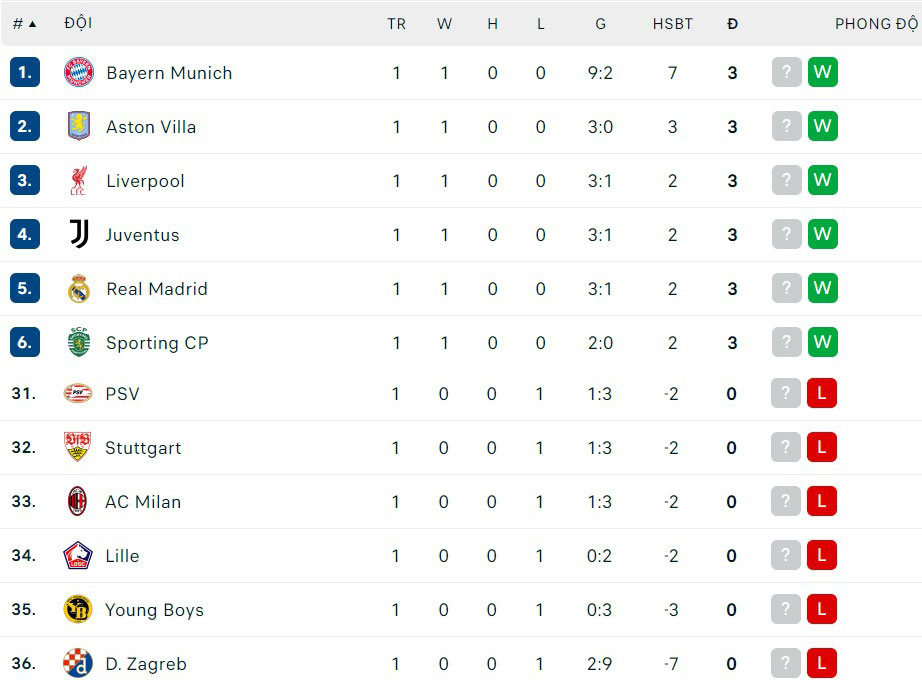922x686 pixels.
Task: Click the Juventus logo icon
Action: click(x=79, y=234)
